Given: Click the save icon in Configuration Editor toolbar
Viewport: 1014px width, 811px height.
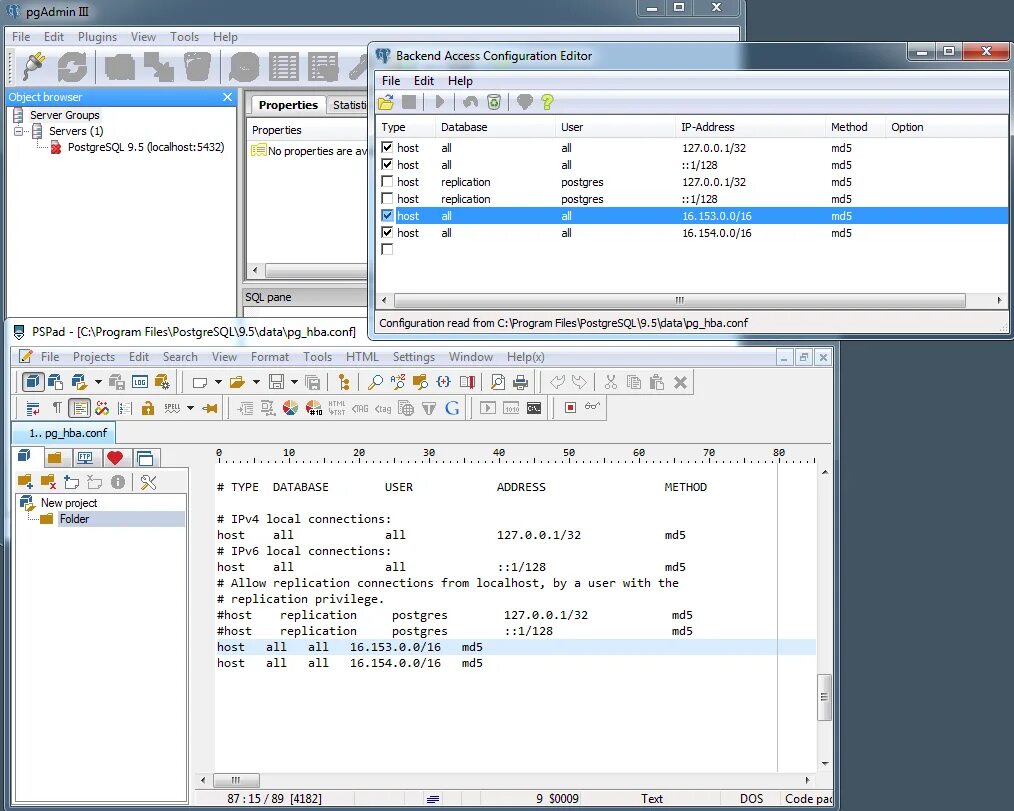Looking at the screenshot, I should click(x=409, y=102).
